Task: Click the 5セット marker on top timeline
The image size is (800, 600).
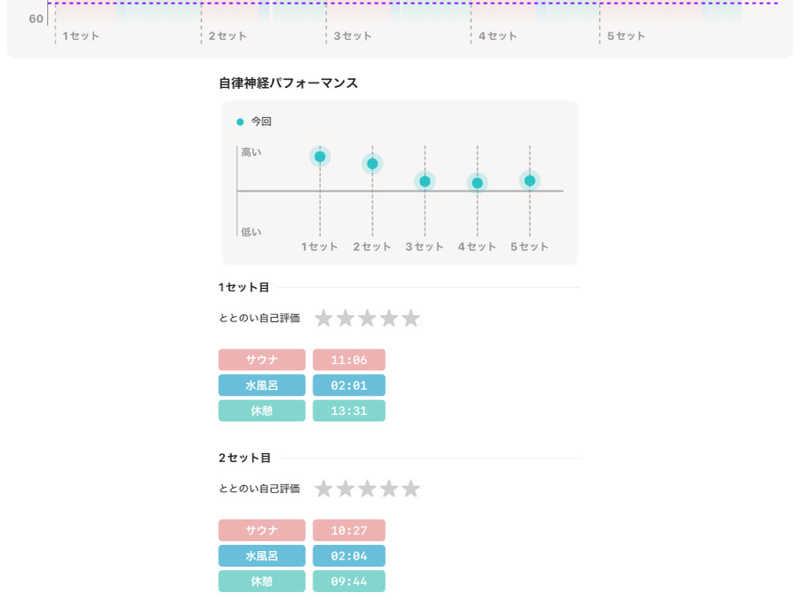Action: tap(626, 36)
